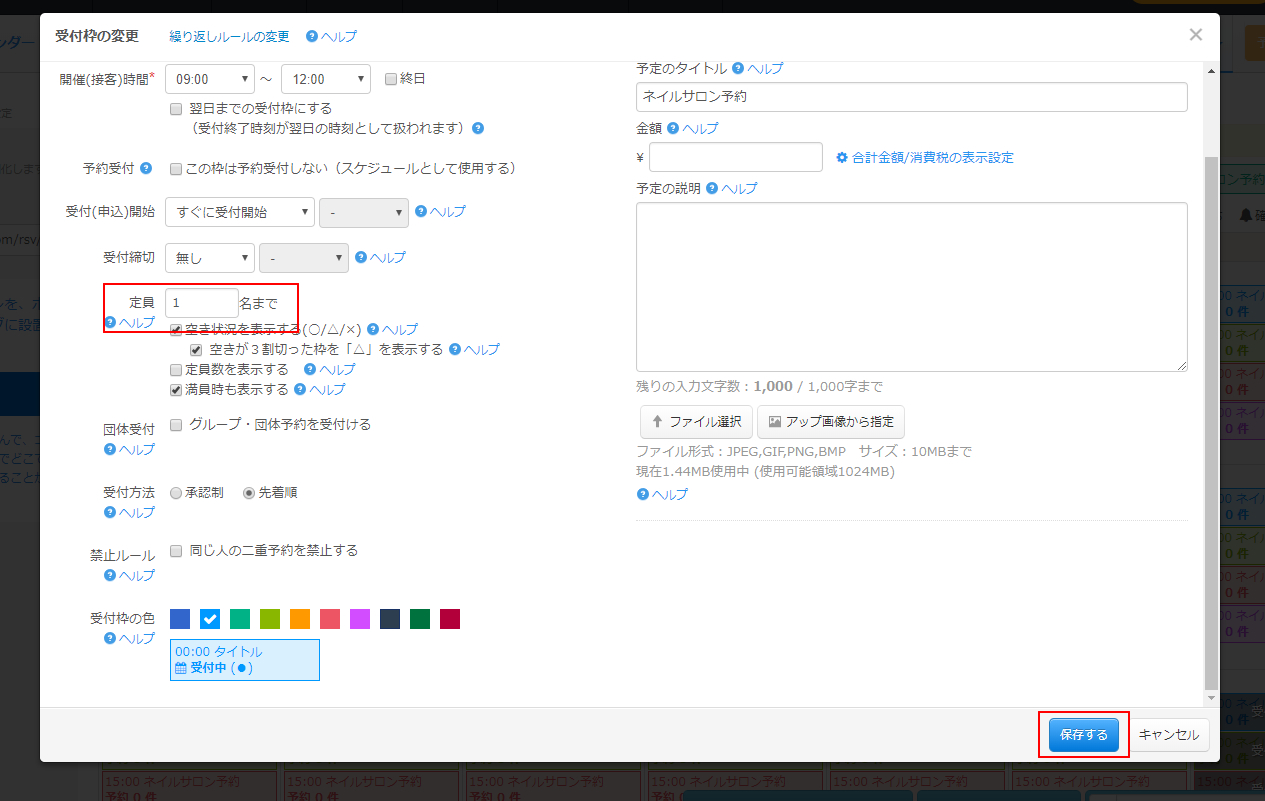Click help icon next to 予約受付 label
This screenshot has width=1265, height=801.
[146, 168]
